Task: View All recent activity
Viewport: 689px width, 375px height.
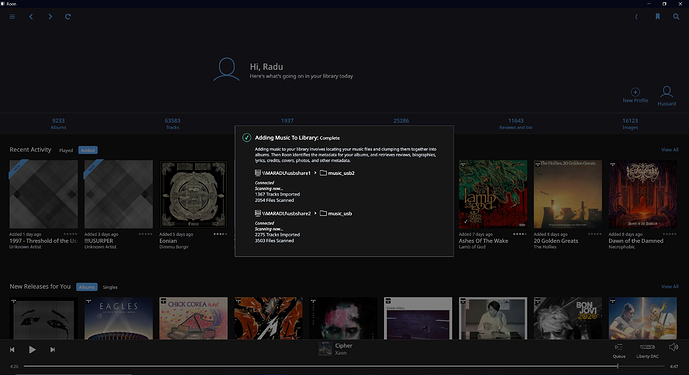Action: pyautogui.click(x=670, y=150)
